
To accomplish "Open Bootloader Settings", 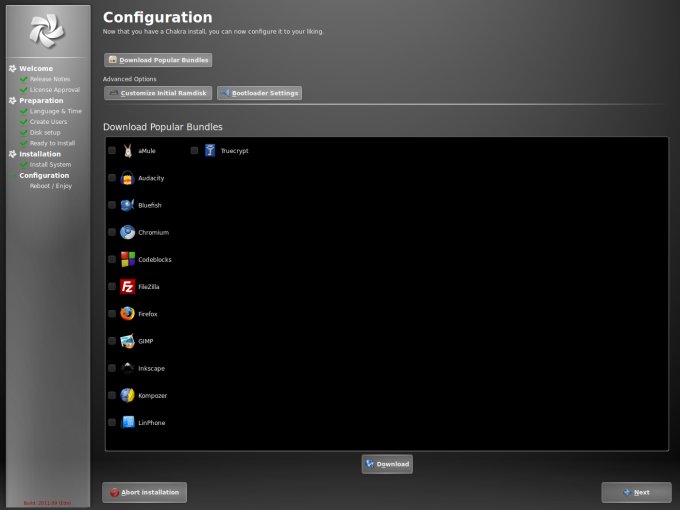I will (x=259, y=93).
